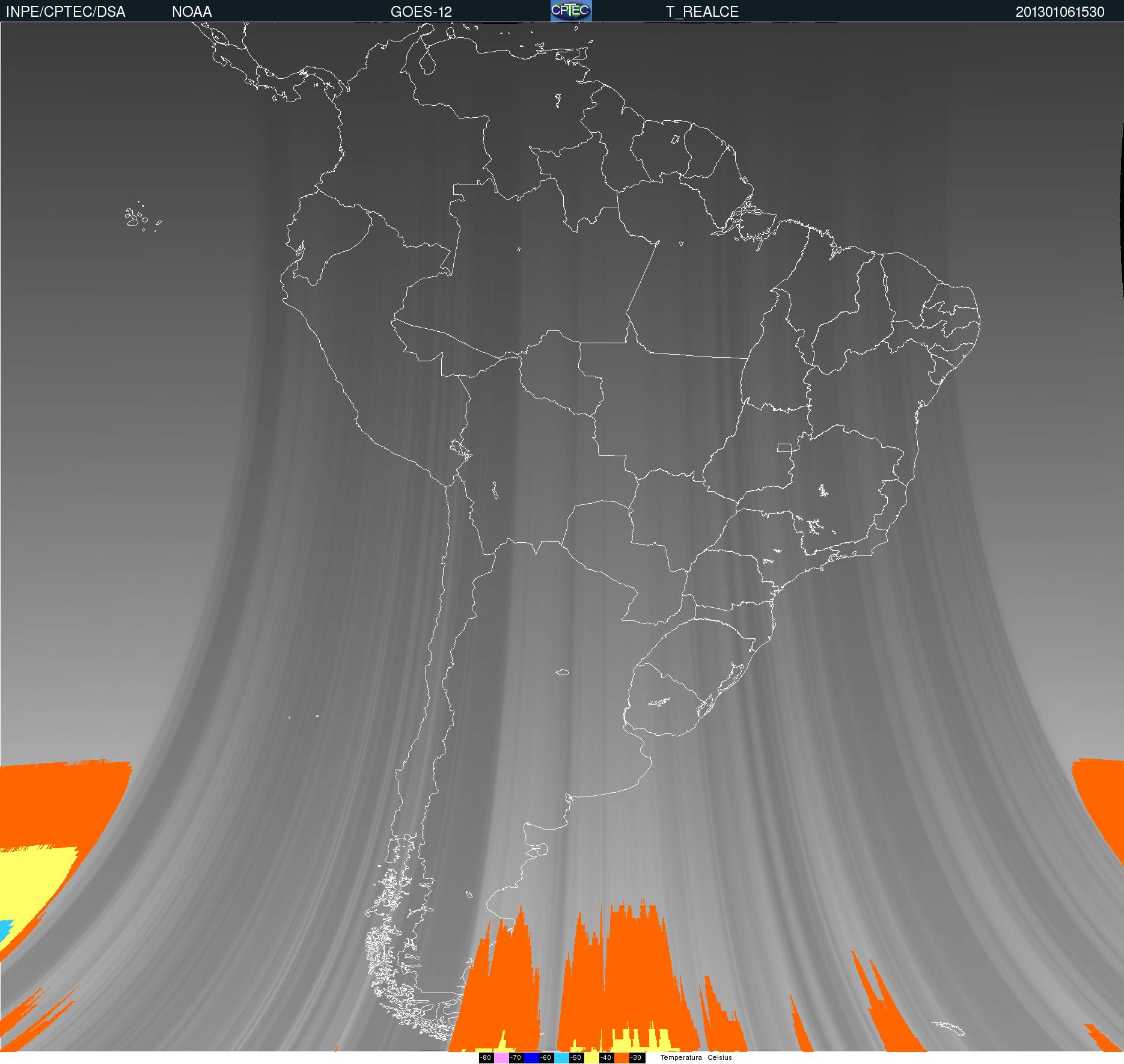Pick the orange legend color swatch
Screen dimensions: 1124x1064
622,1058
